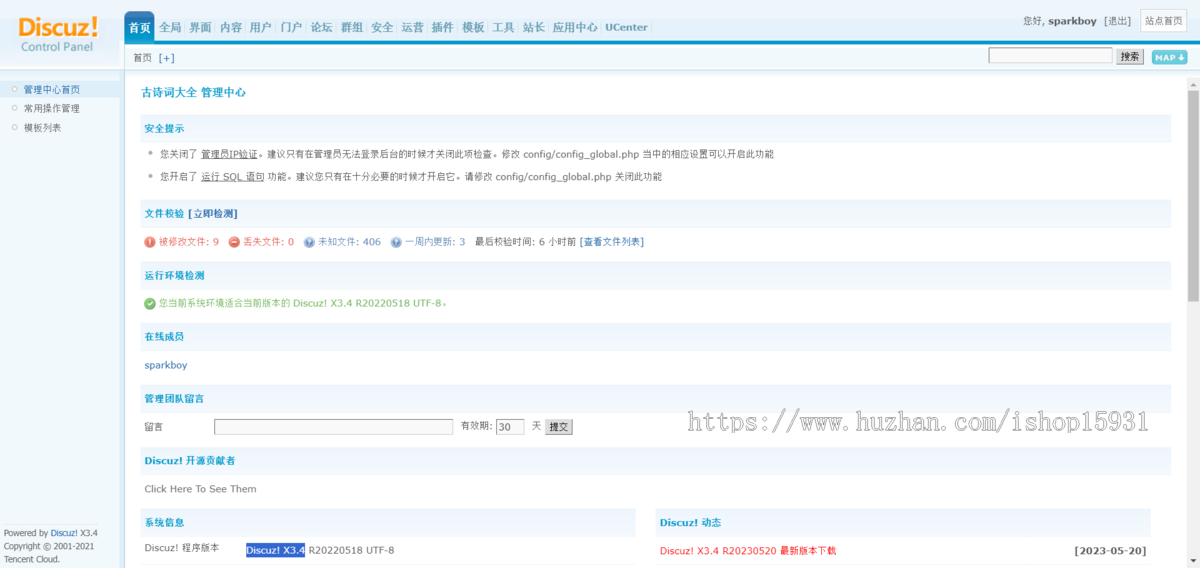The width and height of the screenshot is (1200, 568).
Task: Click the 搜索 search button
Action: coord(1130,57)
